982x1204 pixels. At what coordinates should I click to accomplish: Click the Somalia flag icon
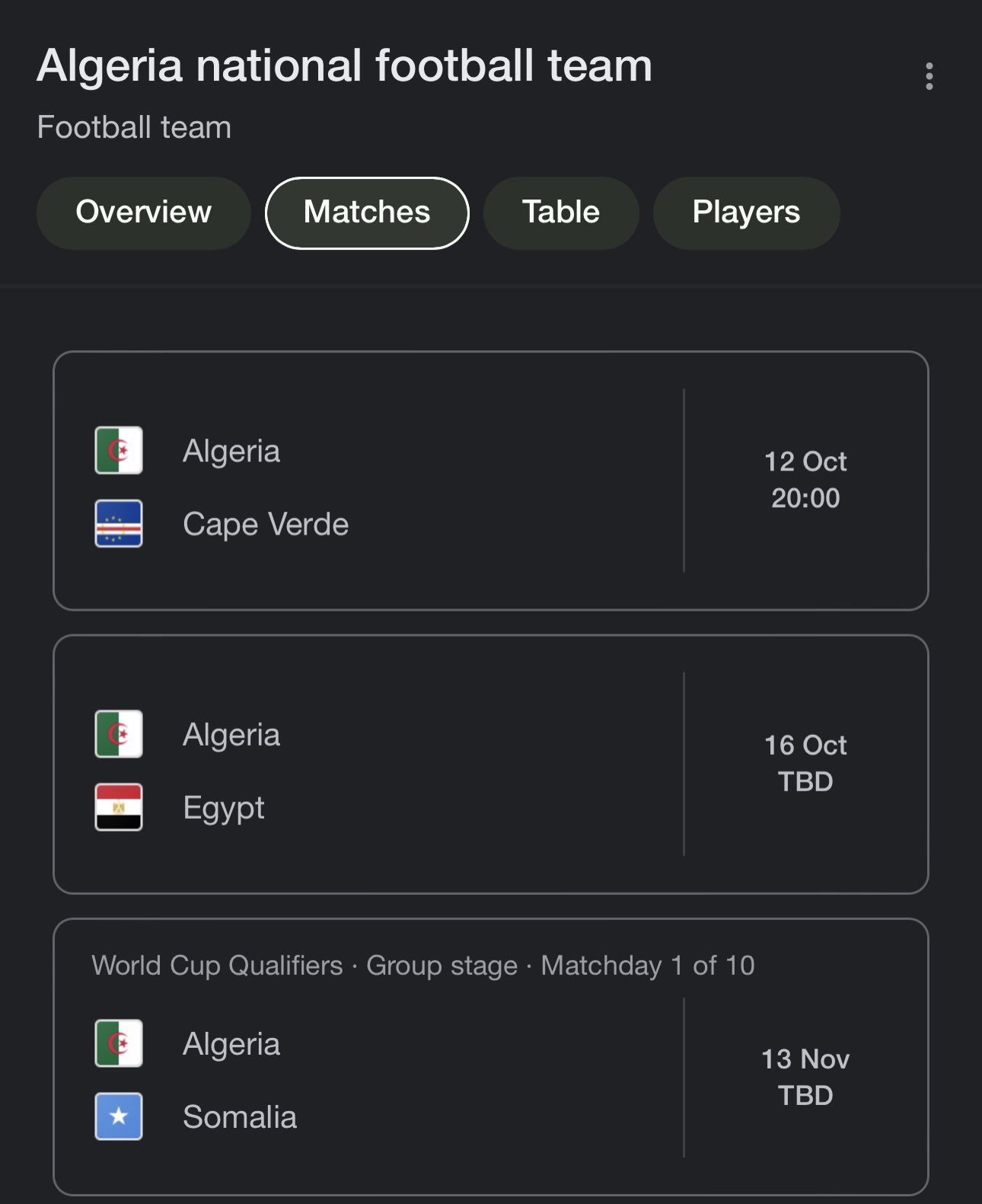[x=119, y=1116]
